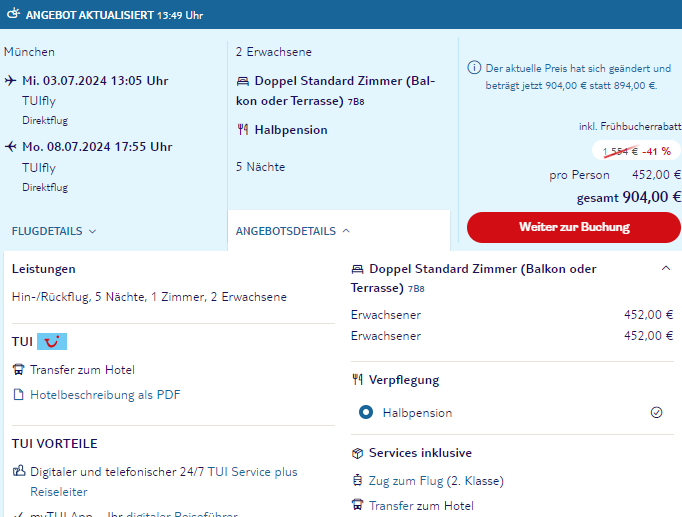Image resolution: width=682 pixels, height=517 pixels.
Task: Click the checkmark circle icon on Halbpension row
Action: tap(656, 412)
